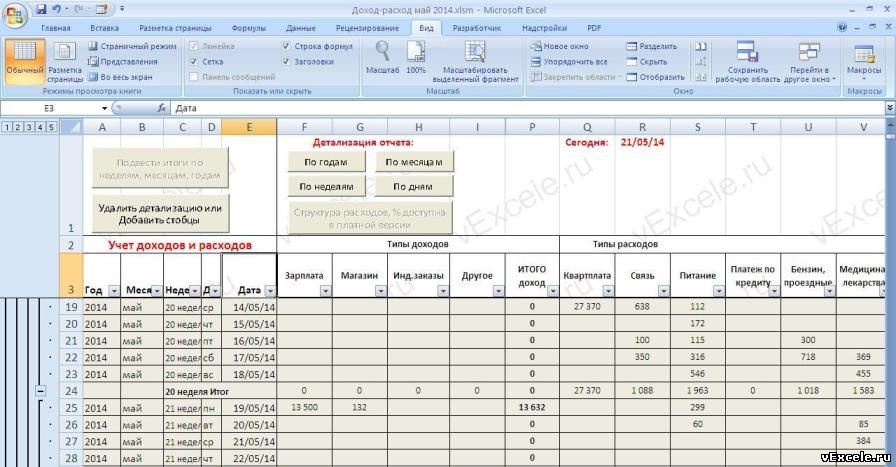The width and height of the screenshot is (896, 467).
Task: Select outline level 3 button
Action: [x=29, y=127]
